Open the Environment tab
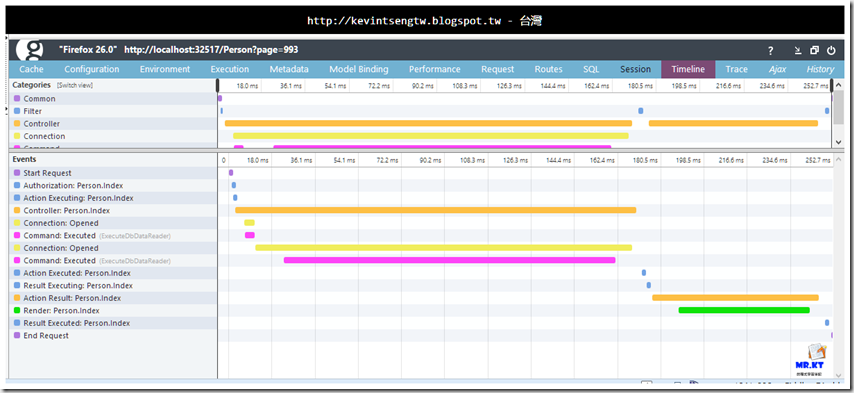The height and width of the screenshot is (393, 854). click(165, 69)
